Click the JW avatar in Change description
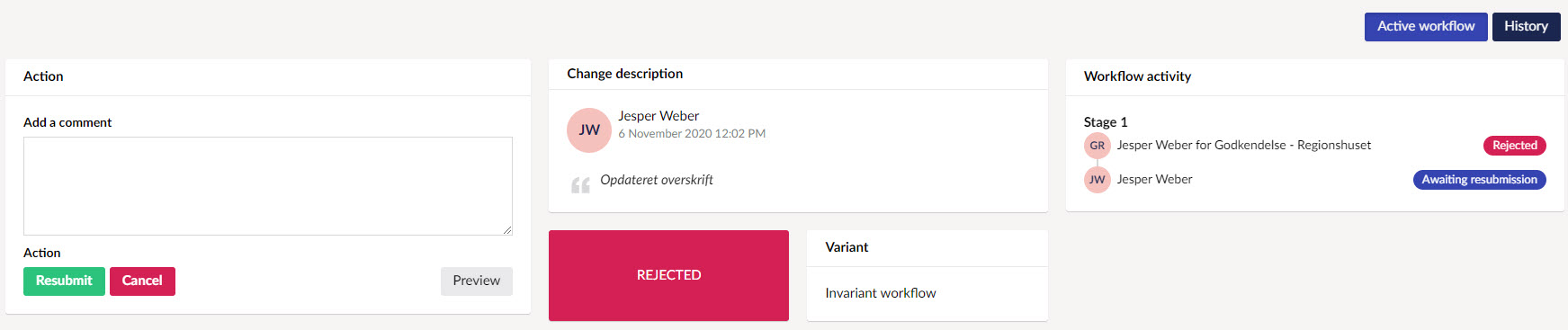Viewport: 1568px width, 330px height. pos(589,130)
